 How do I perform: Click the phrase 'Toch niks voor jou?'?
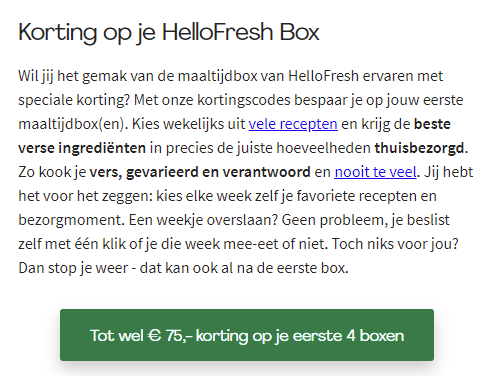tap(395, 244)
